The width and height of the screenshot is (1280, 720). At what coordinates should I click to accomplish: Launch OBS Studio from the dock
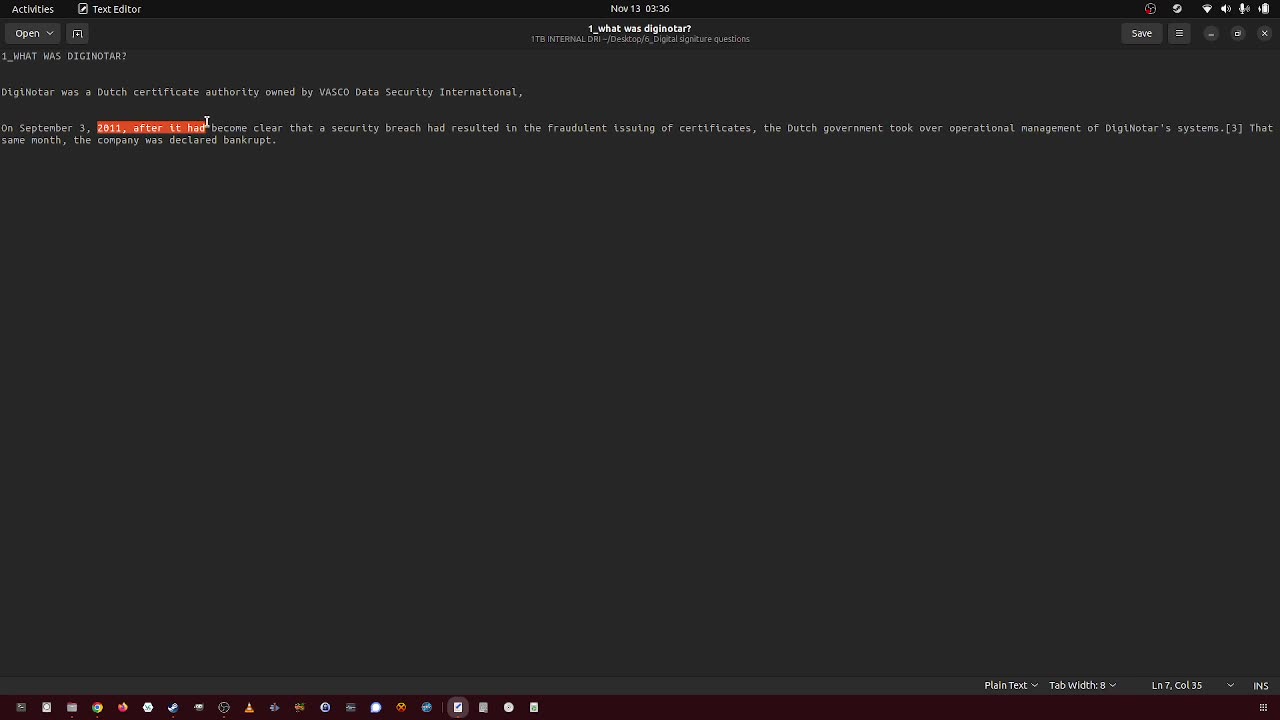point(224,707)
